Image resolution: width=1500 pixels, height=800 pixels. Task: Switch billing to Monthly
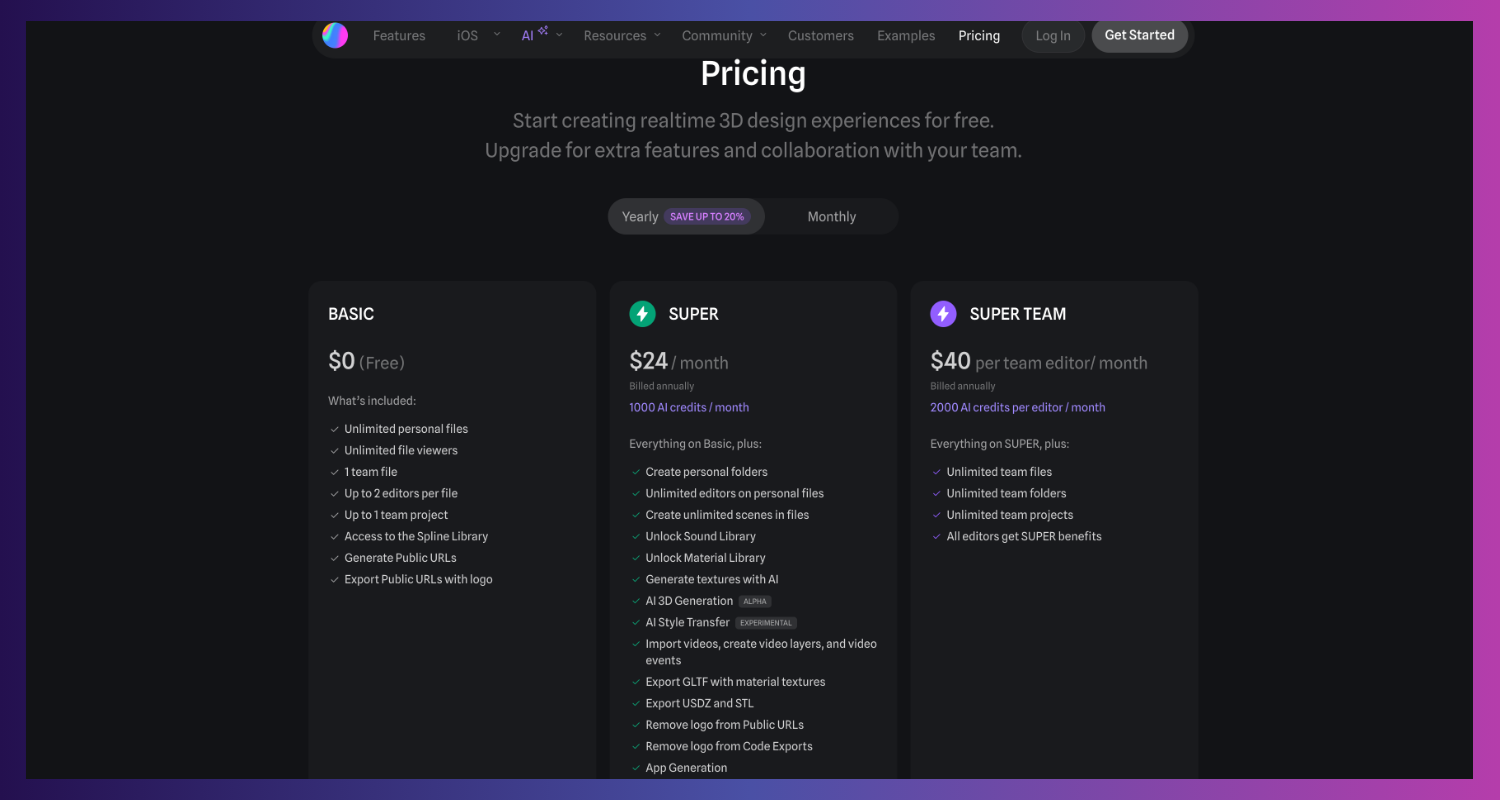(832, 217)
